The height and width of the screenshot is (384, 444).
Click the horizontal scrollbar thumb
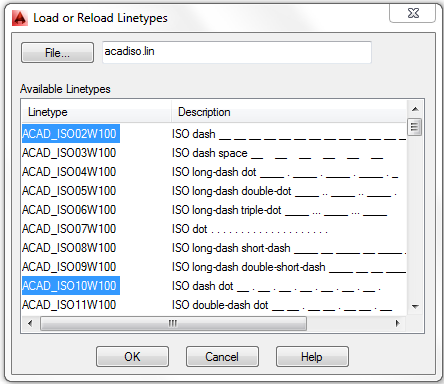[173, 323]
